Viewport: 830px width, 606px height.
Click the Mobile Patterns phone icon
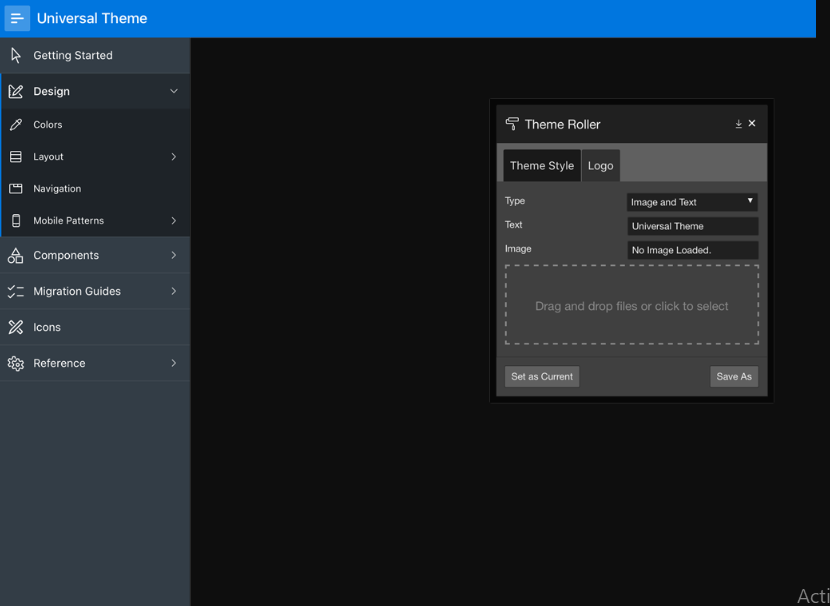(15, 221)
